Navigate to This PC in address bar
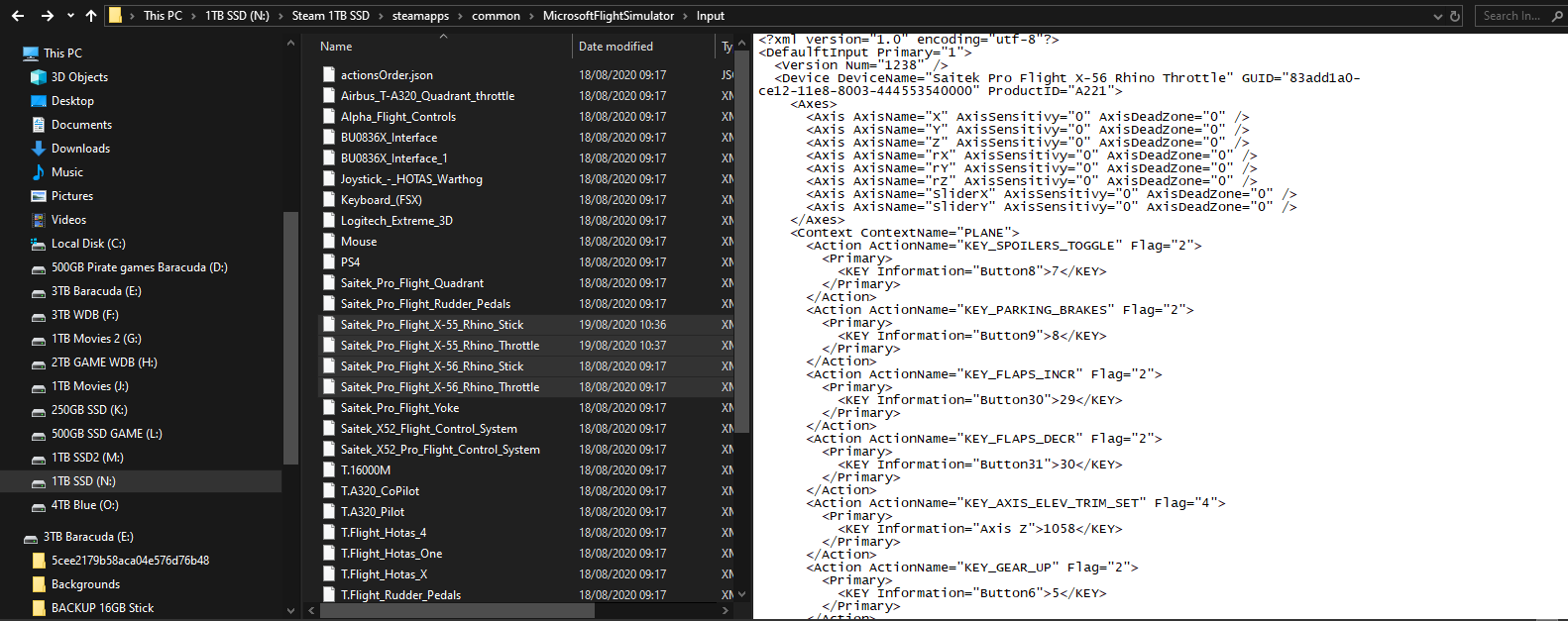The height and width of the screenshot is (621, 1568). 163,16
